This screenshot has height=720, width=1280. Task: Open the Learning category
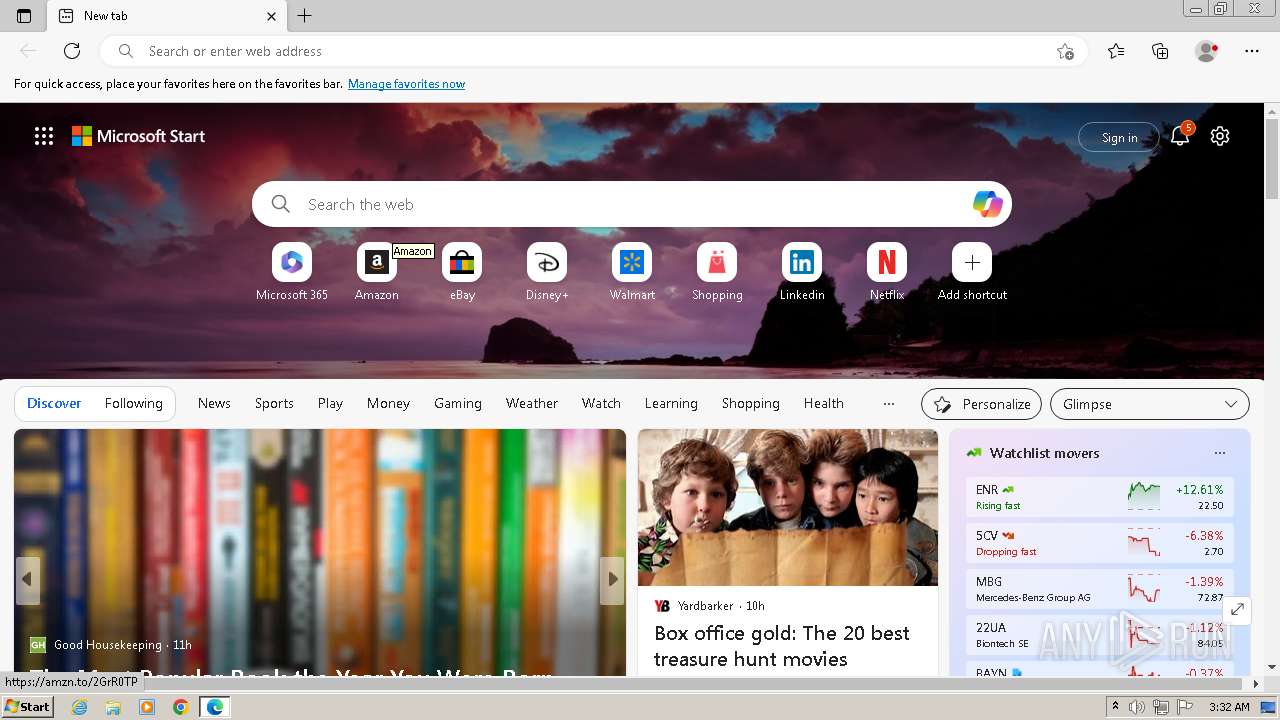(x=671, y=403)
